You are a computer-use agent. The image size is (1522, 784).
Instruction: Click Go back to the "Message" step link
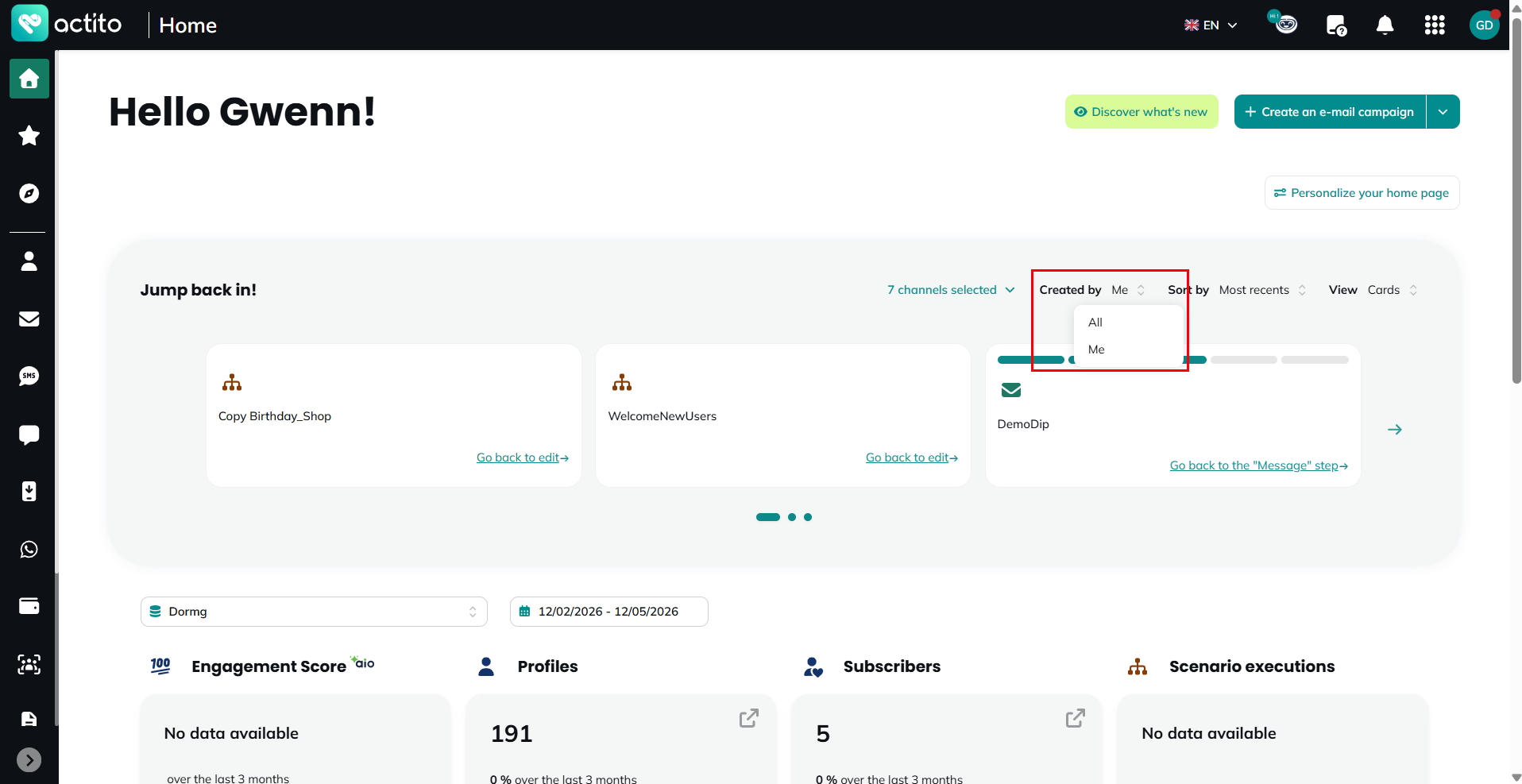pos(1259,465)
